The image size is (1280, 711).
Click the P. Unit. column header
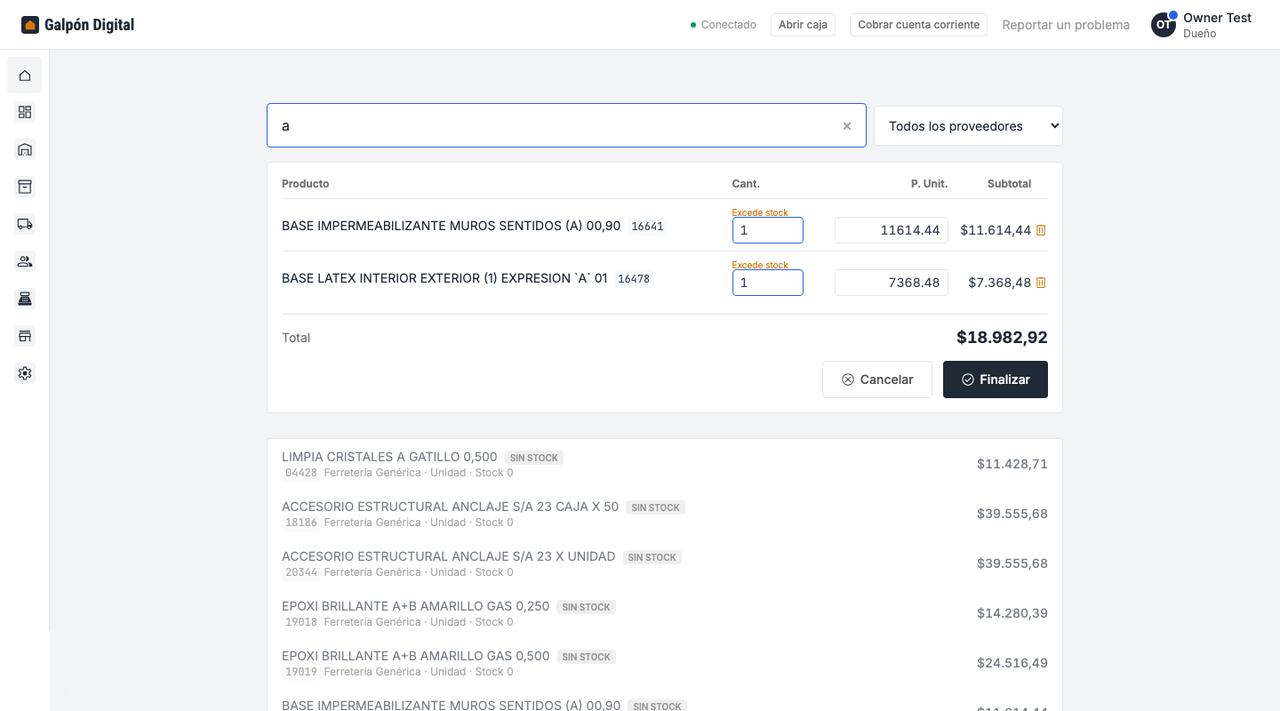[929, 184]
